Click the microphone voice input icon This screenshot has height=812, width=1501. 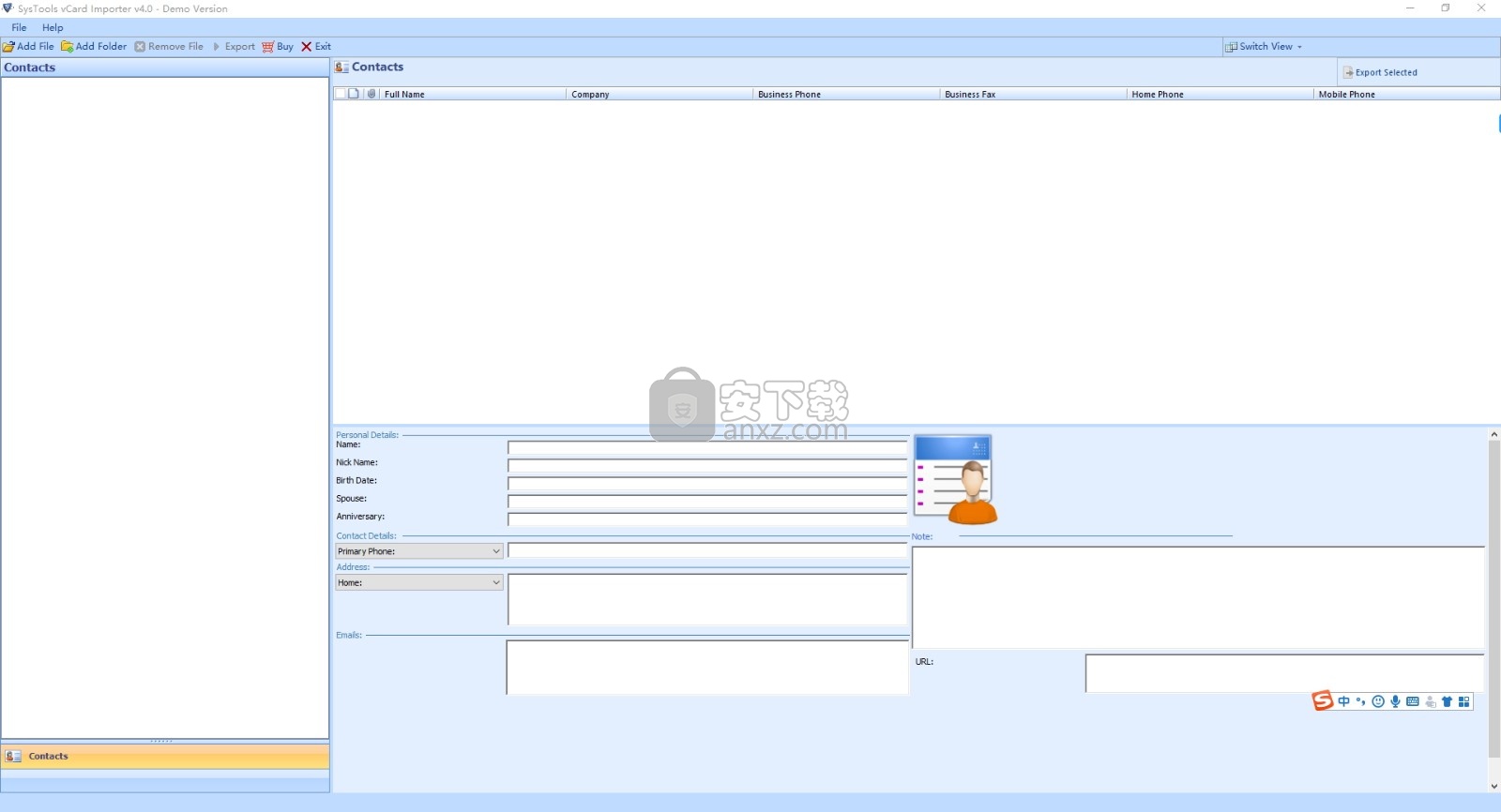click(1396, 701)
